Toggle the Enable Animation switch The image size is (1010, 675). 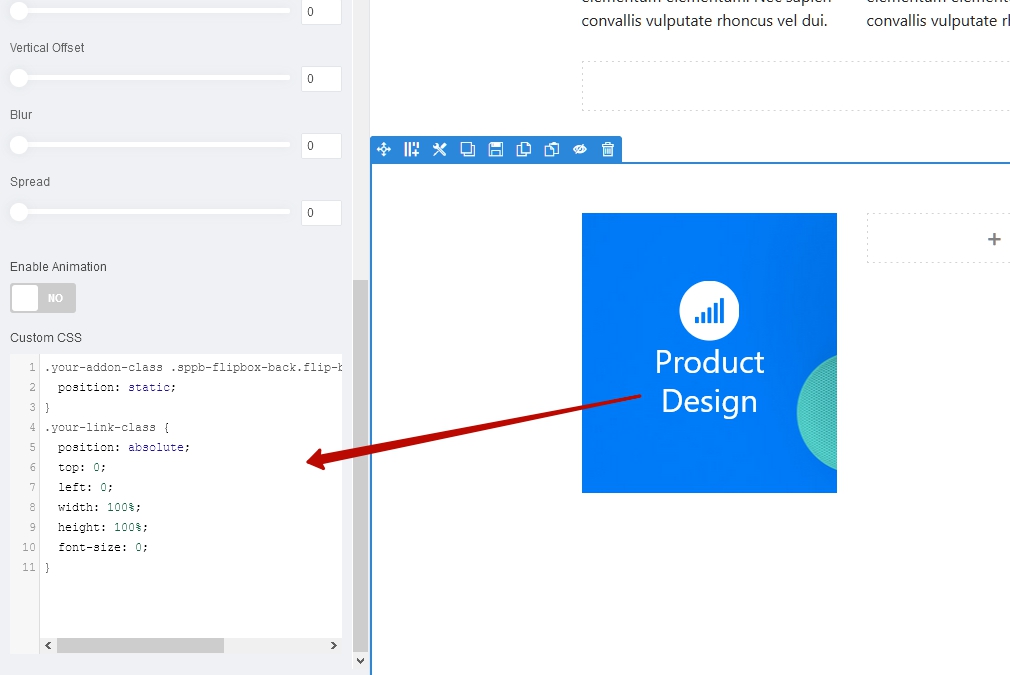click(x=43, y=298)
